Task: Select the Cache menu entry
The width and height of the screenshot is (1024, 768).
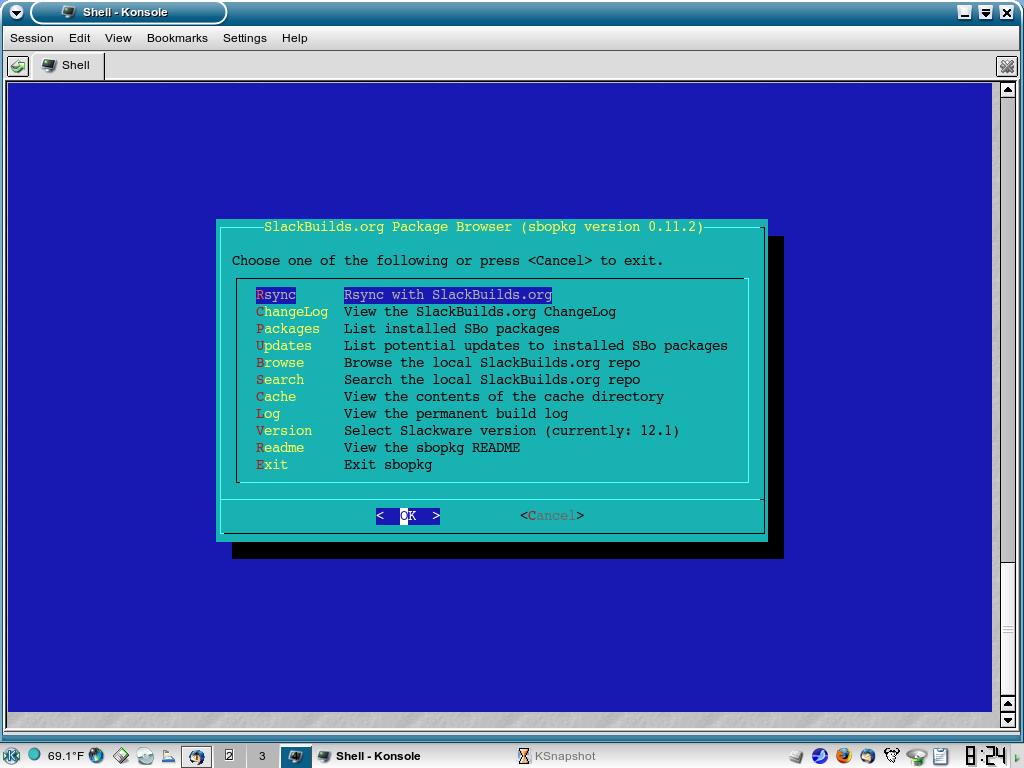Action: click(276, 396)
